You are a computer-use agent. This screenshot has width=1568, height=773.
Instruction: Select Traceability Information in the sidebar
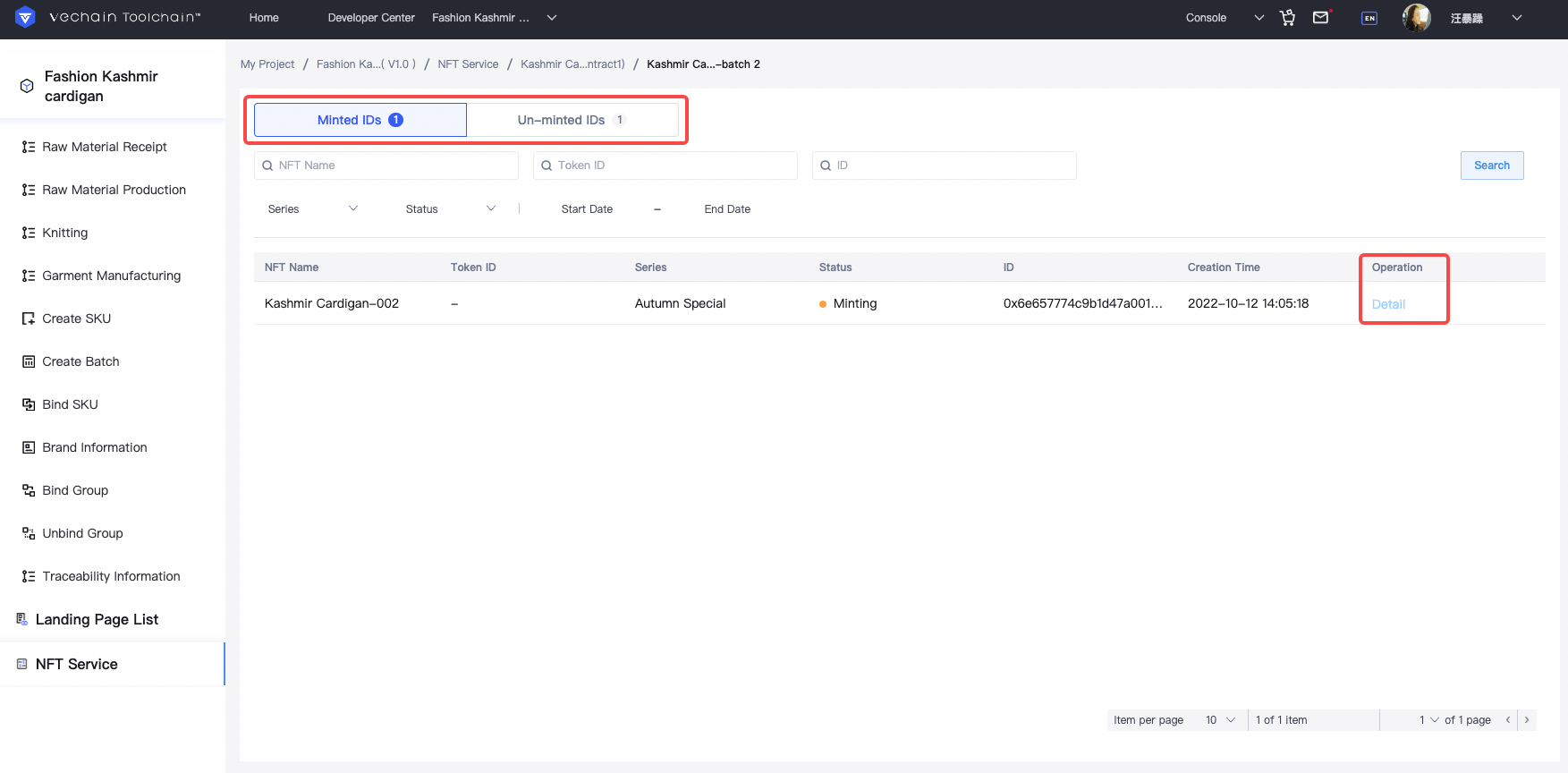coord(113,576)
